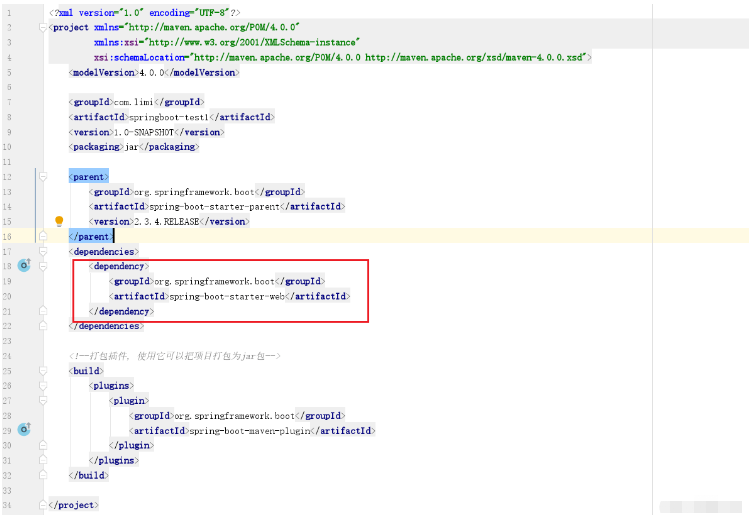This screenshot has height=515, width=752.
Task: Click the groupId org.springframework.boot on line 28
Action: click(235, 416)
